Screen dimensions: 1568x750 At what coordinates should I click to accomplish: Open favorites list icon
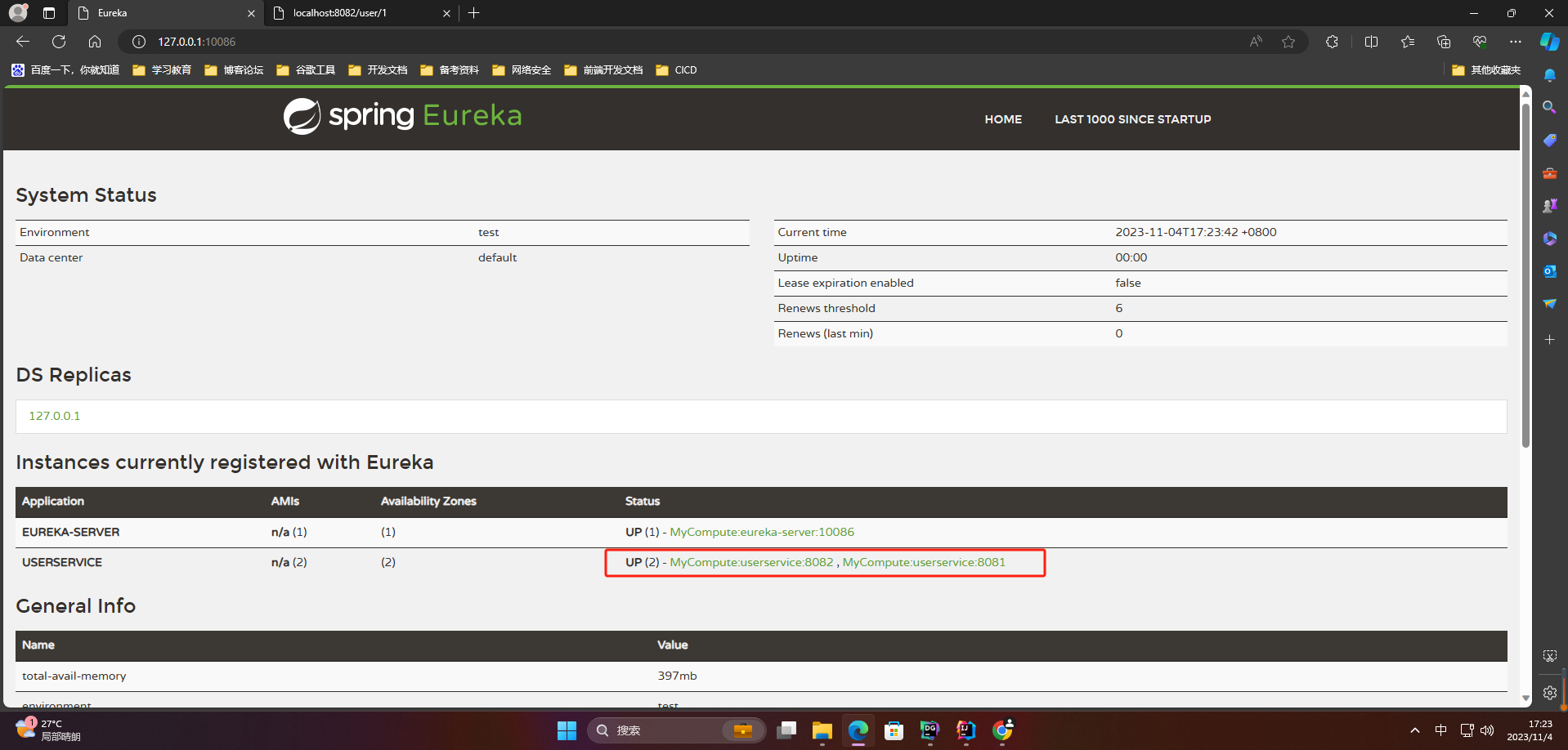1408,42
